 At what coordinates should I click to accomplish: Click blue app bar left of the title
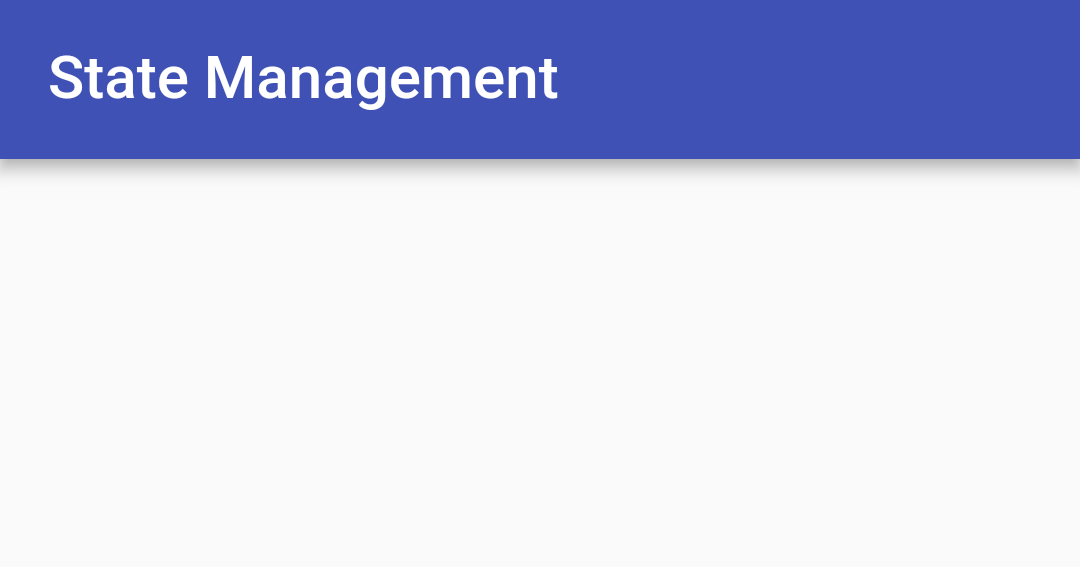22,78
